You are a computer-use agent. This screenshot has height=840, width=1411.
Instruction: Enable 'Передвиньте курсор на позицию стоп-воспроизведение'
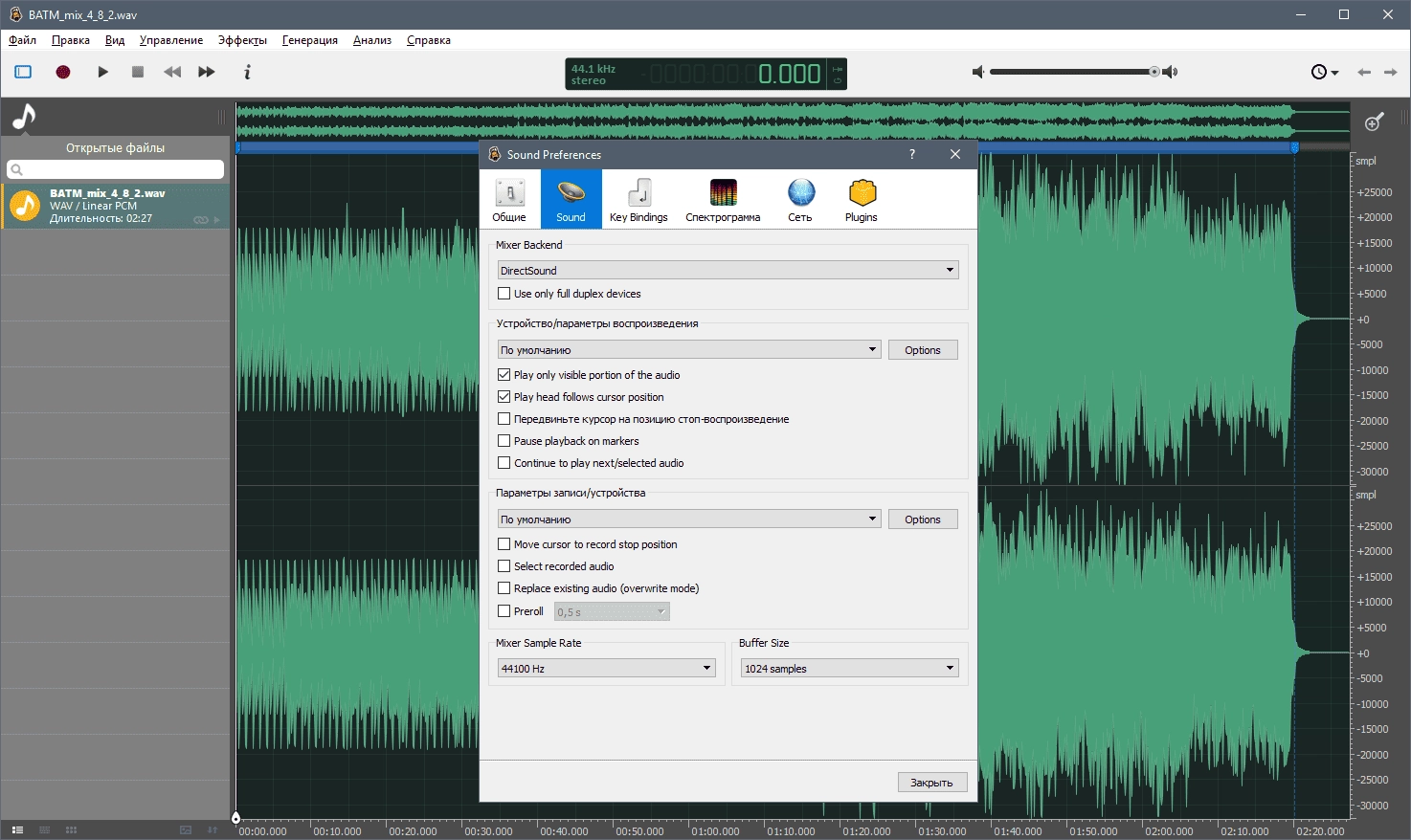[504, 419]
